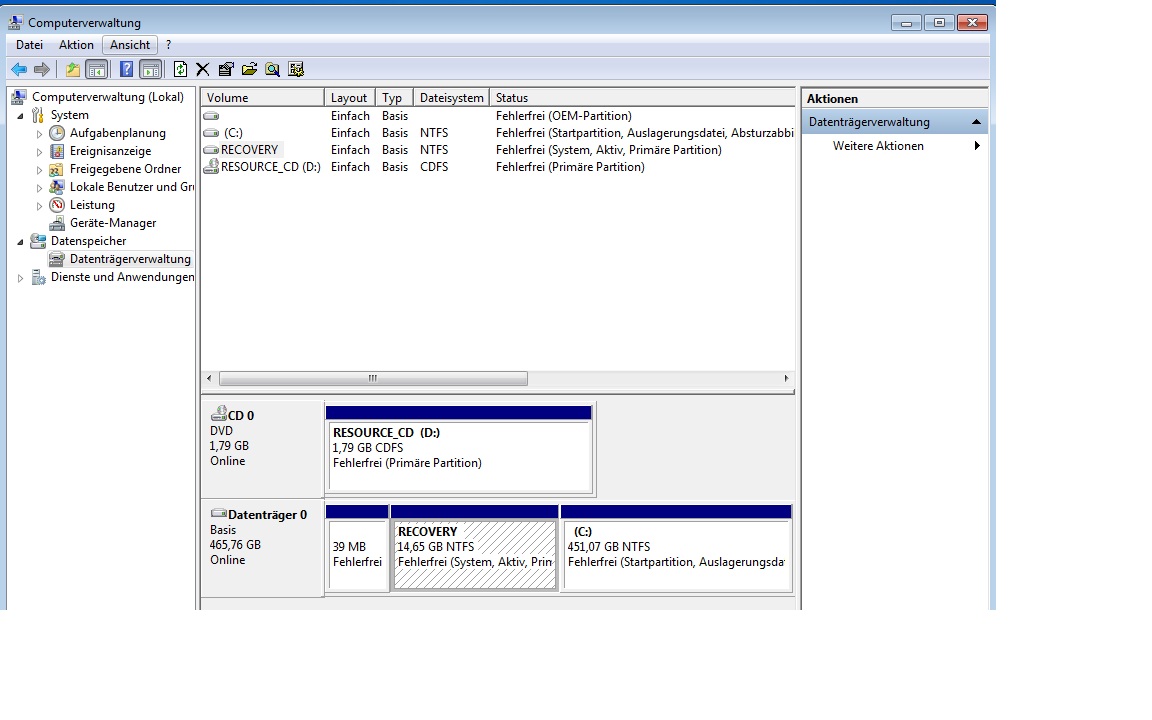Open Geräte-Manager in the tree
The width and height of the screenshot is (1152, 720).
coord(112,223)
